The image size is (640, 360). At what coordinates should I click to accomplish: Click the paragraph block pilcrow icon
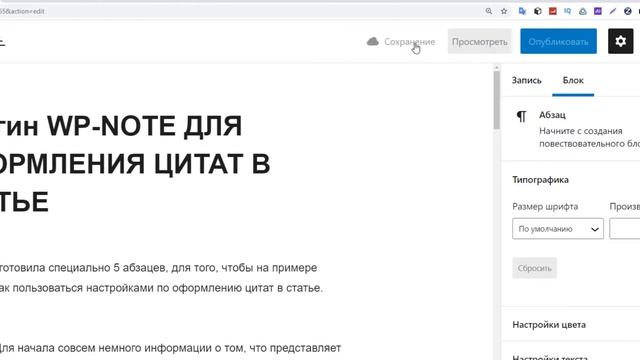[x=521, y=117]
